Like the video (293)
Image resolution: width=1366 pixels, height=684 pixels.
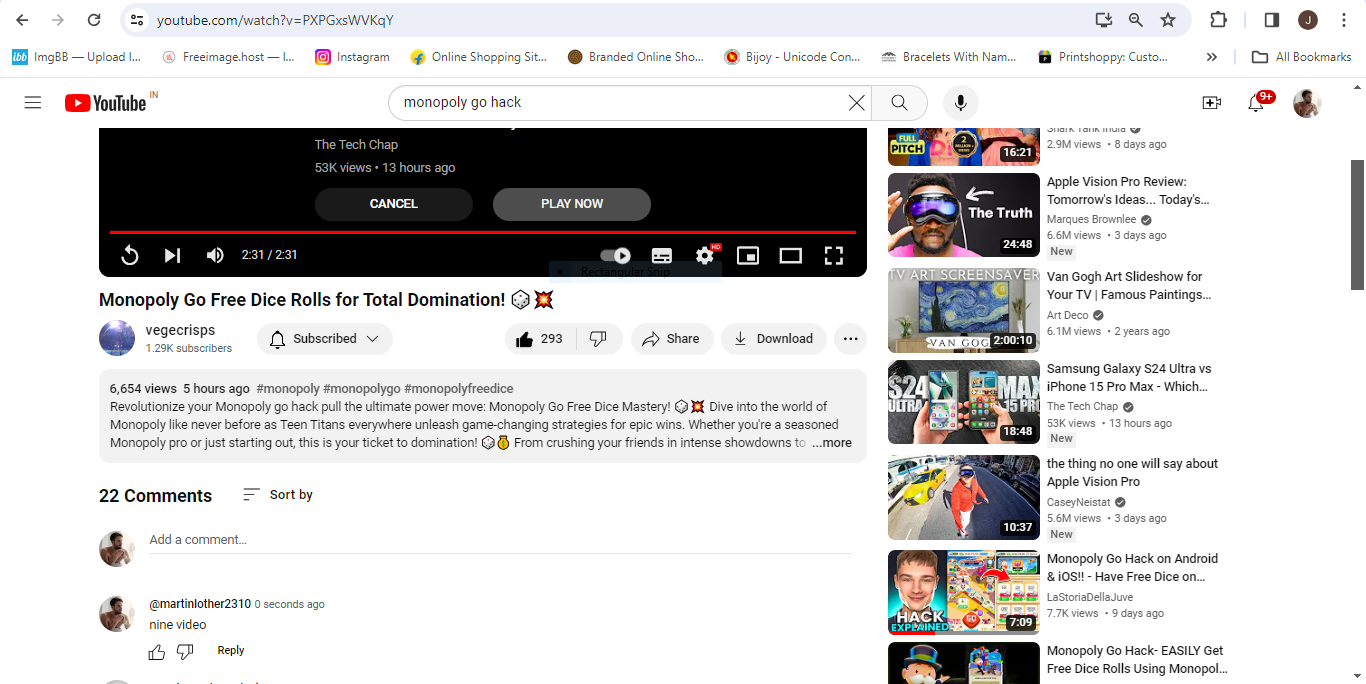540,339
